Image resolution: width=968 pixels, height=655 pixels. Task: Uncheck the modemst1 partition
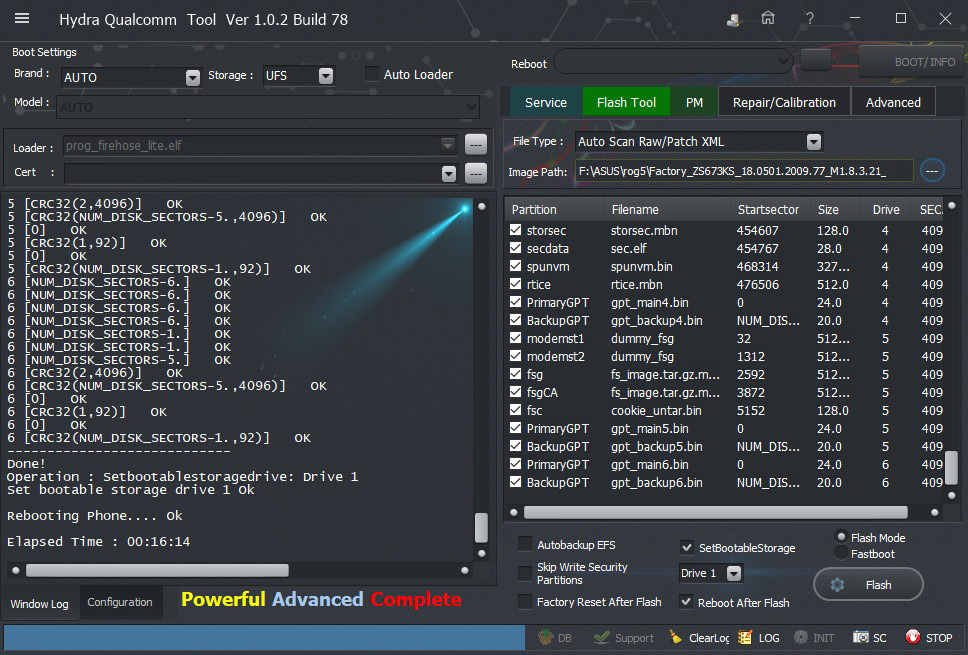(x=515, y=338)
